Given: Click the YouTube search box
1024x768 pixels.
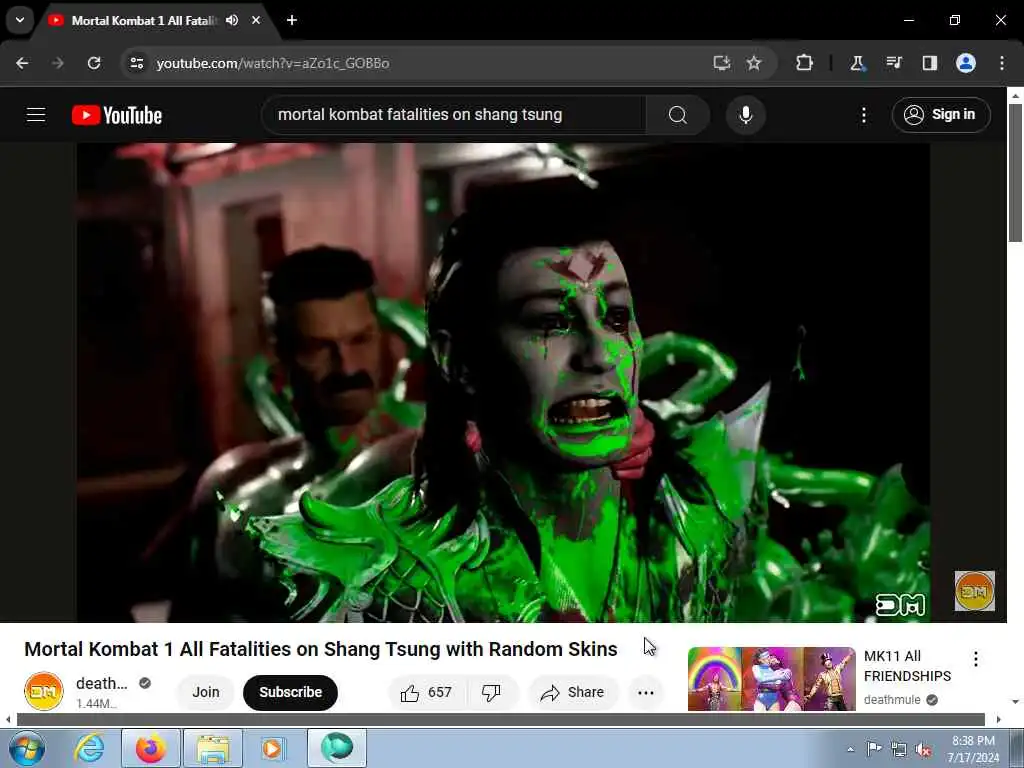Looking at the screenshot, I should (x=454, y=115).
